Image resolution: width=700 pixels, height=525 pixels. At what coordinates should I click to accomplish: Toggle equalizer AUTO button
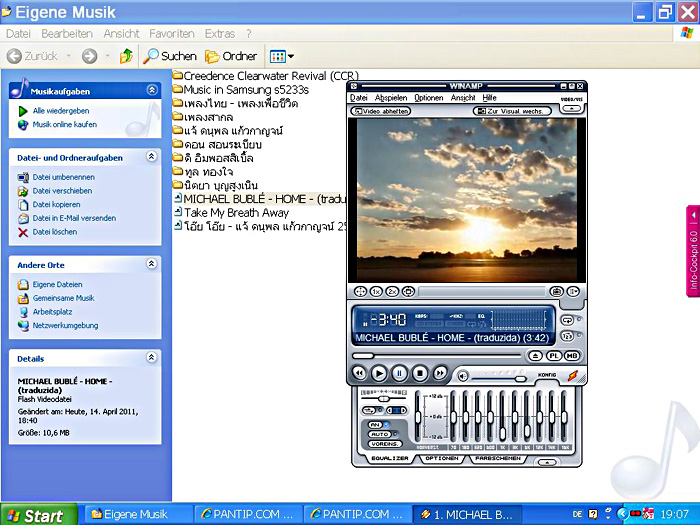tap(379, 434)
